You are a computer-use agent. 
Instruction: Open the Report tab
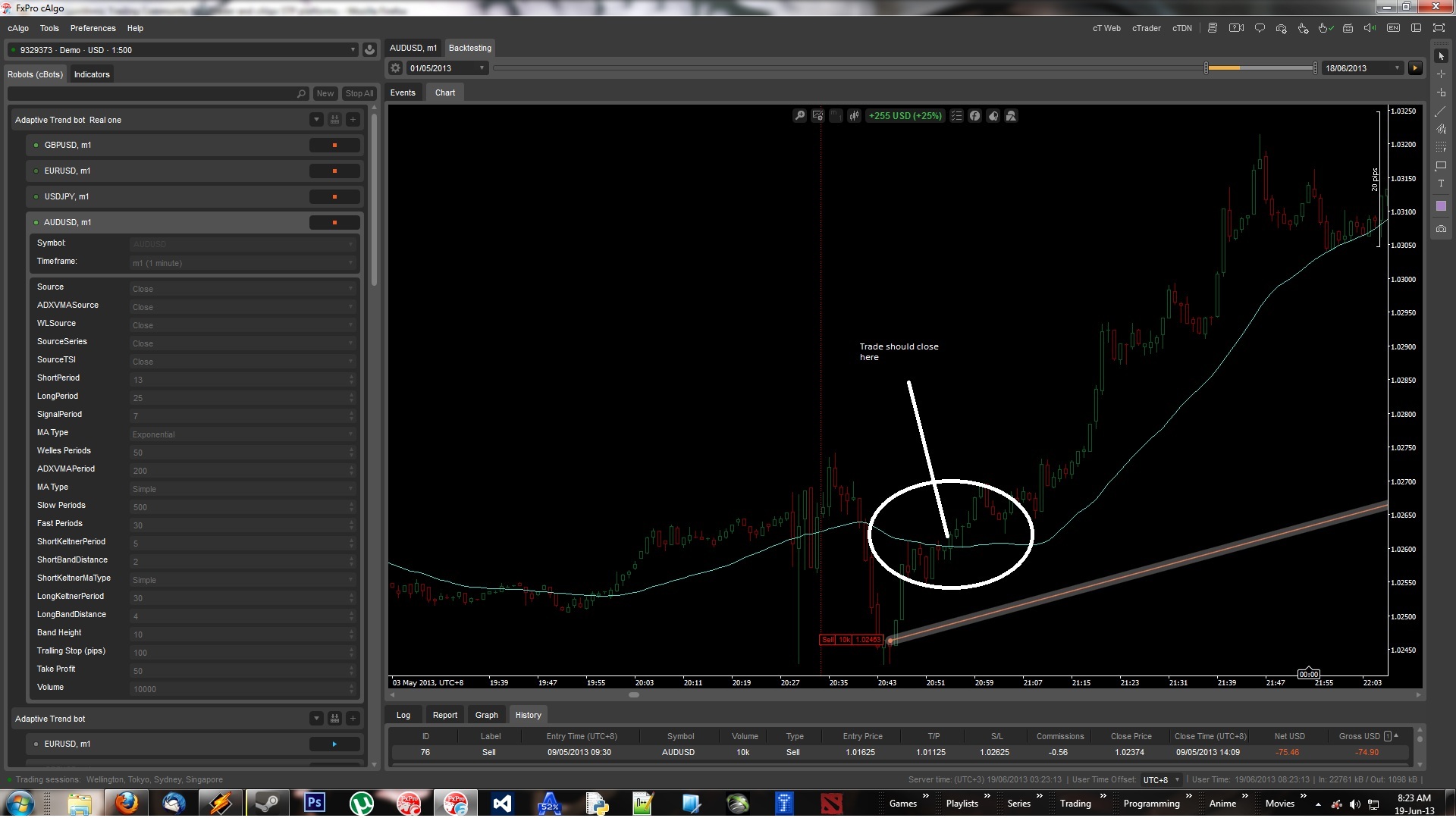(445, 715)
